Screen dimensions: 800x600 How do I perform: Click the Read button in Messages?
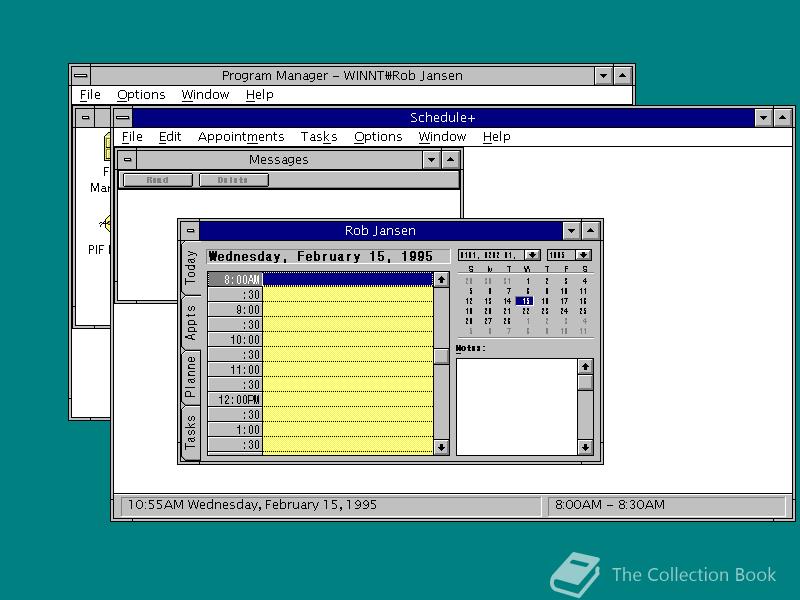click(158, 180)
